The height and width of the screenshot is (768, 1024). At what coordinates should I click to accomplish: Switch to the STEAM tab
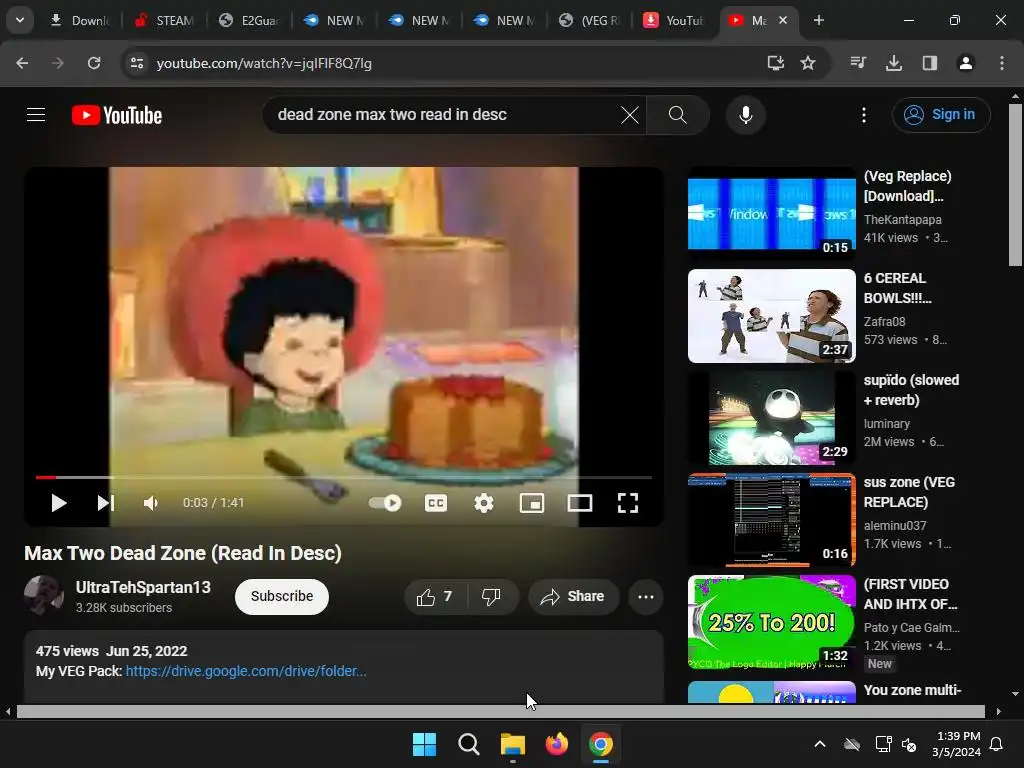(x=165, y=20)
